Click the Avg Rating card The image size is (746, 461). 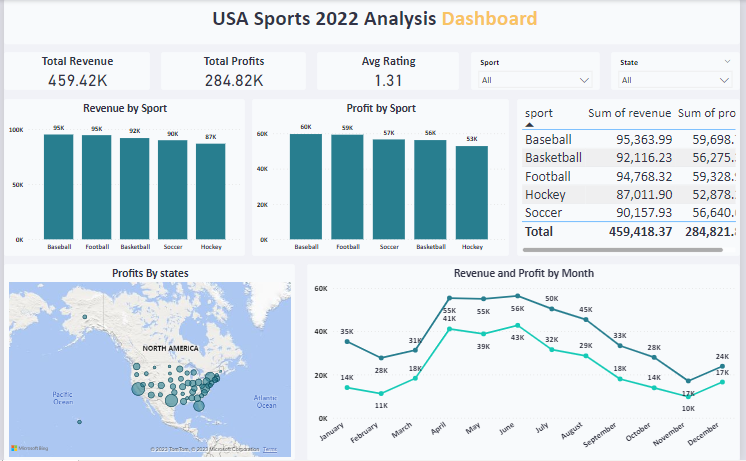(388, 72)
